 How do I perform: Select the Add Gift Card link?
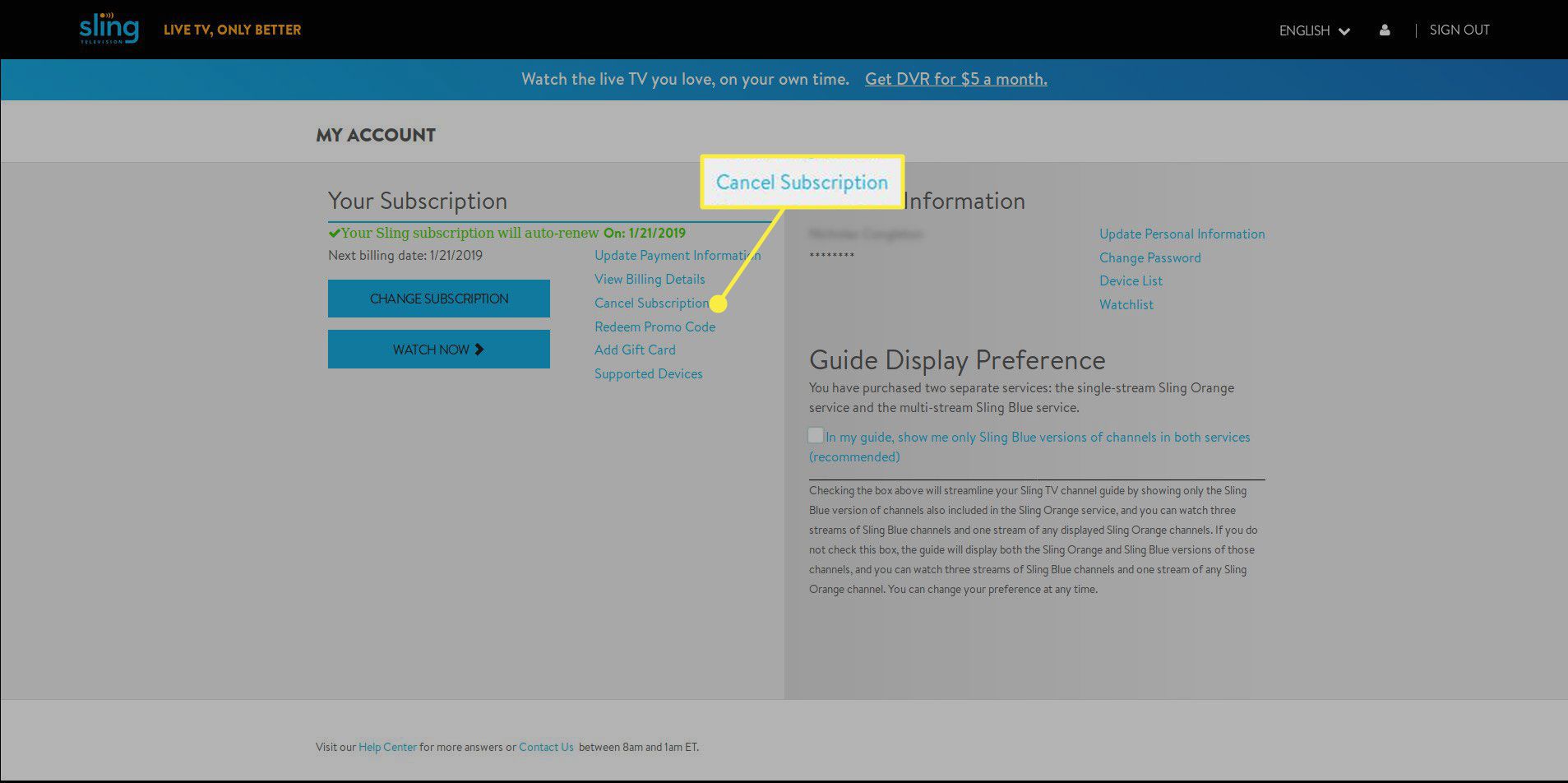point(635,350)
